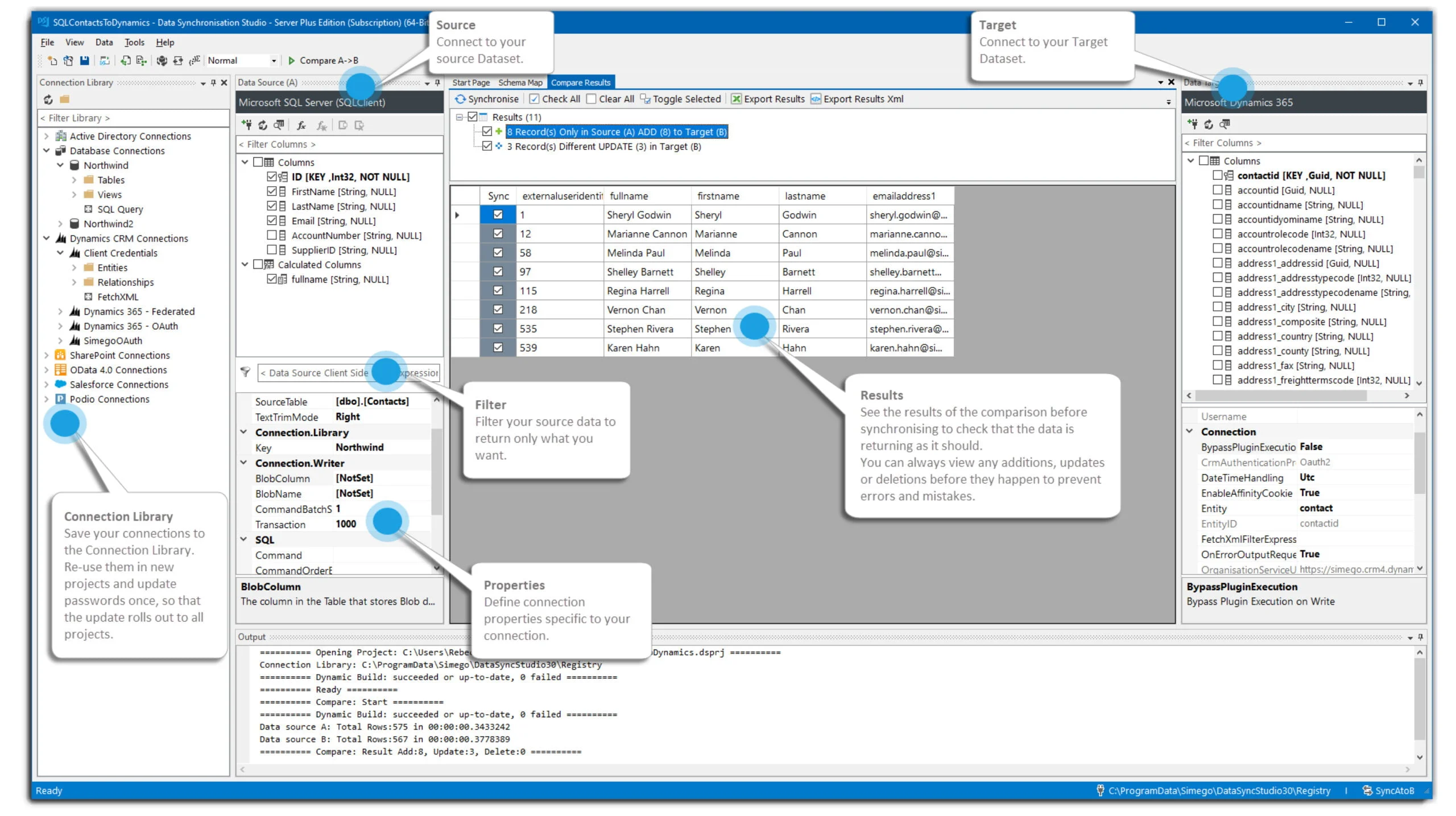Screen dimensions: 1456x816
Task: Untick sync checkbox for Vernon Chan row
Action: [498, 310]
